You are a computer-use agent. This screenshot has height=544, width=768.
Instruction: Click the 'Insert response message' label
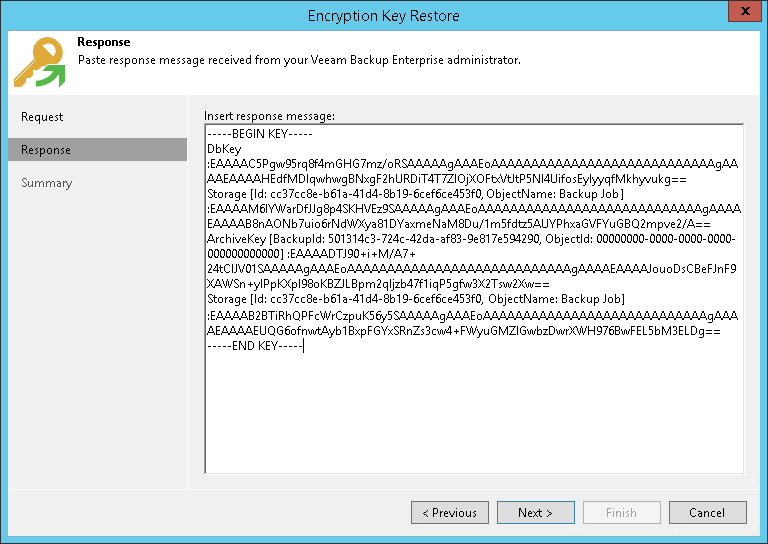pos(269,116)
